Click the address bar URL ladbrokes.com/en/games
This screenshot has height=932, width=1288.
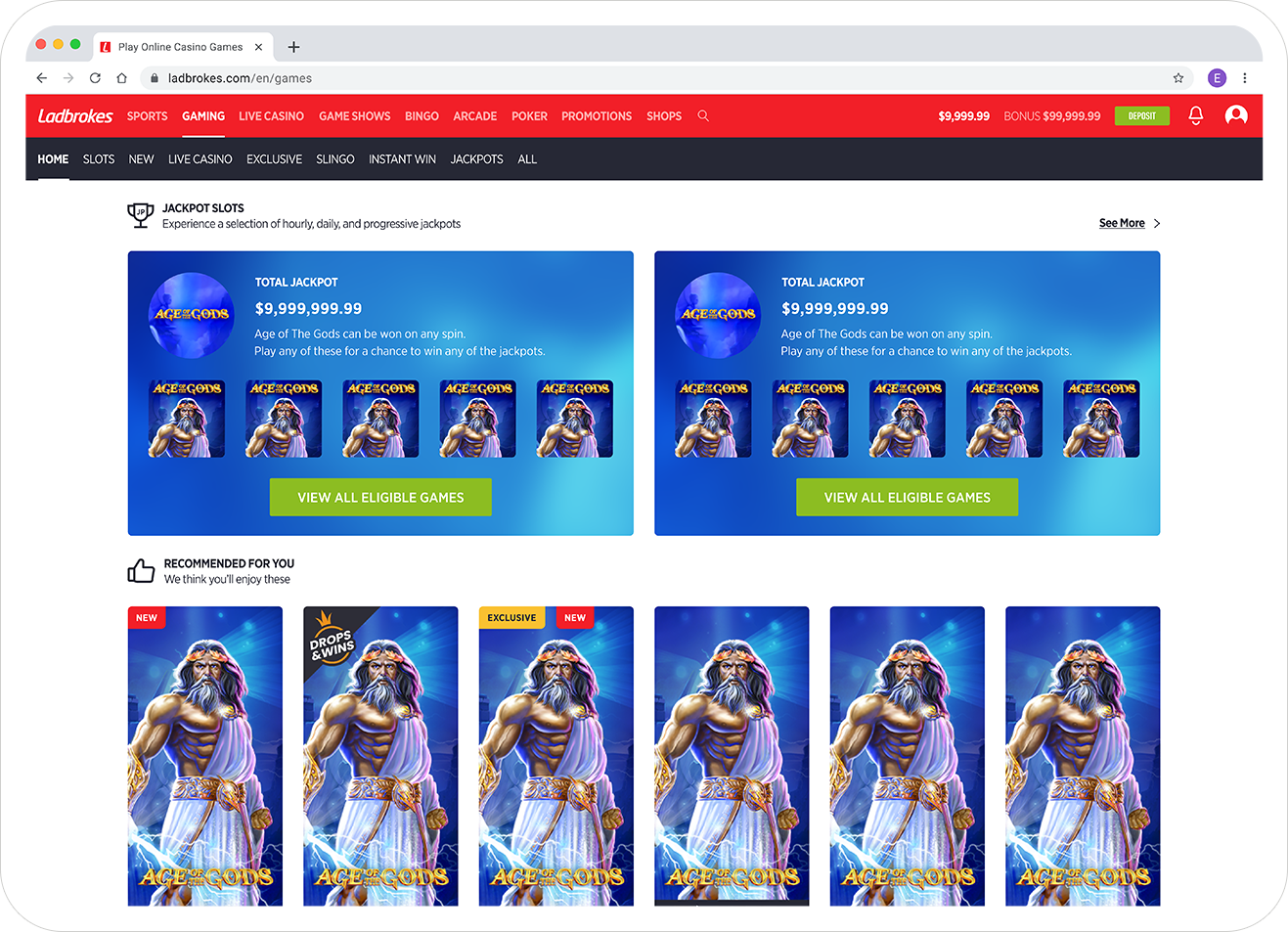[240, 78]
